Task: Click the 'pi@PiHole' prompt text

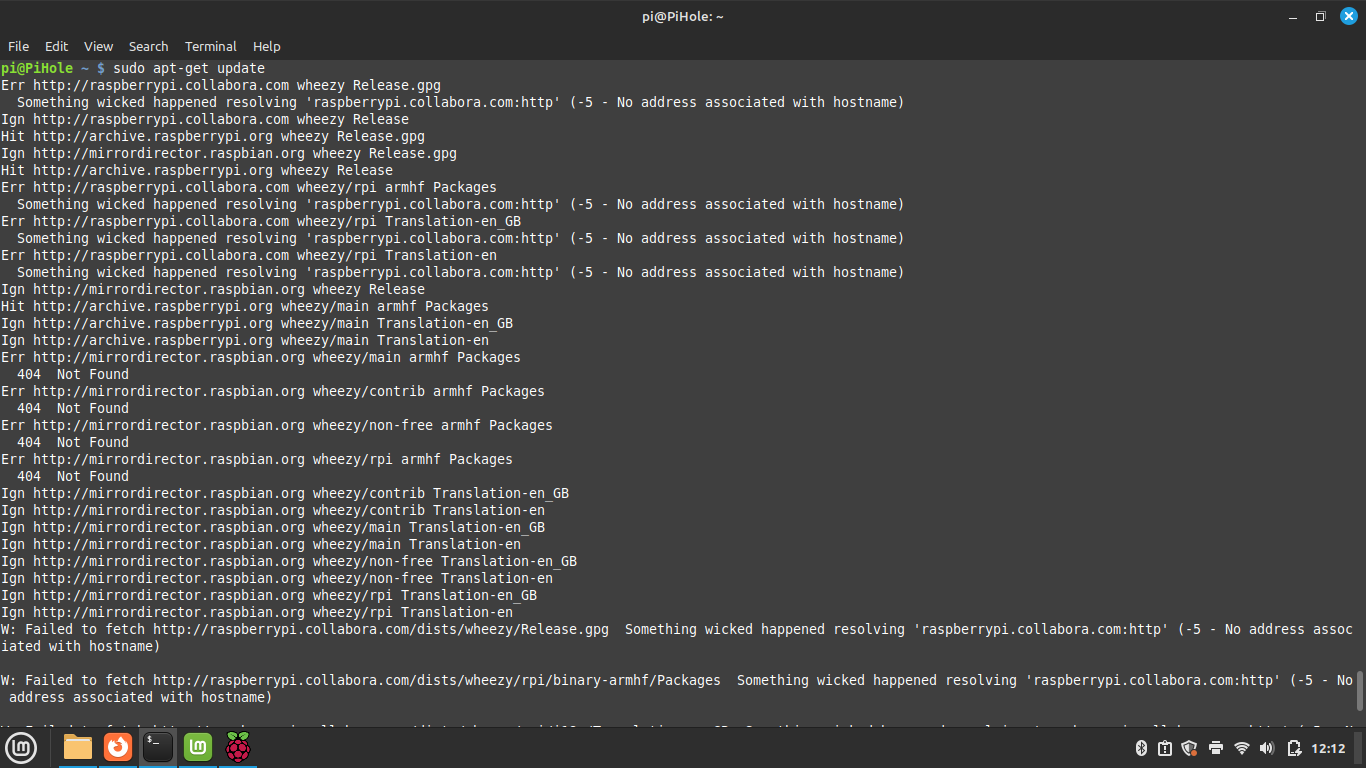Action: (x=37, y=68)
